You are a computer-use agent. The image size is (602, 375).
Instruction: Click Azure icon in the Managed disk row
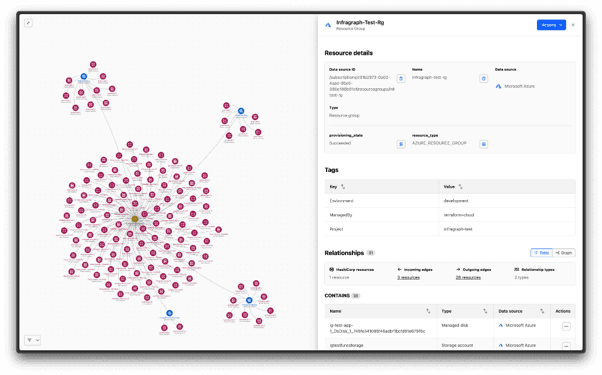pyautogui.click(x=501, y=325)
